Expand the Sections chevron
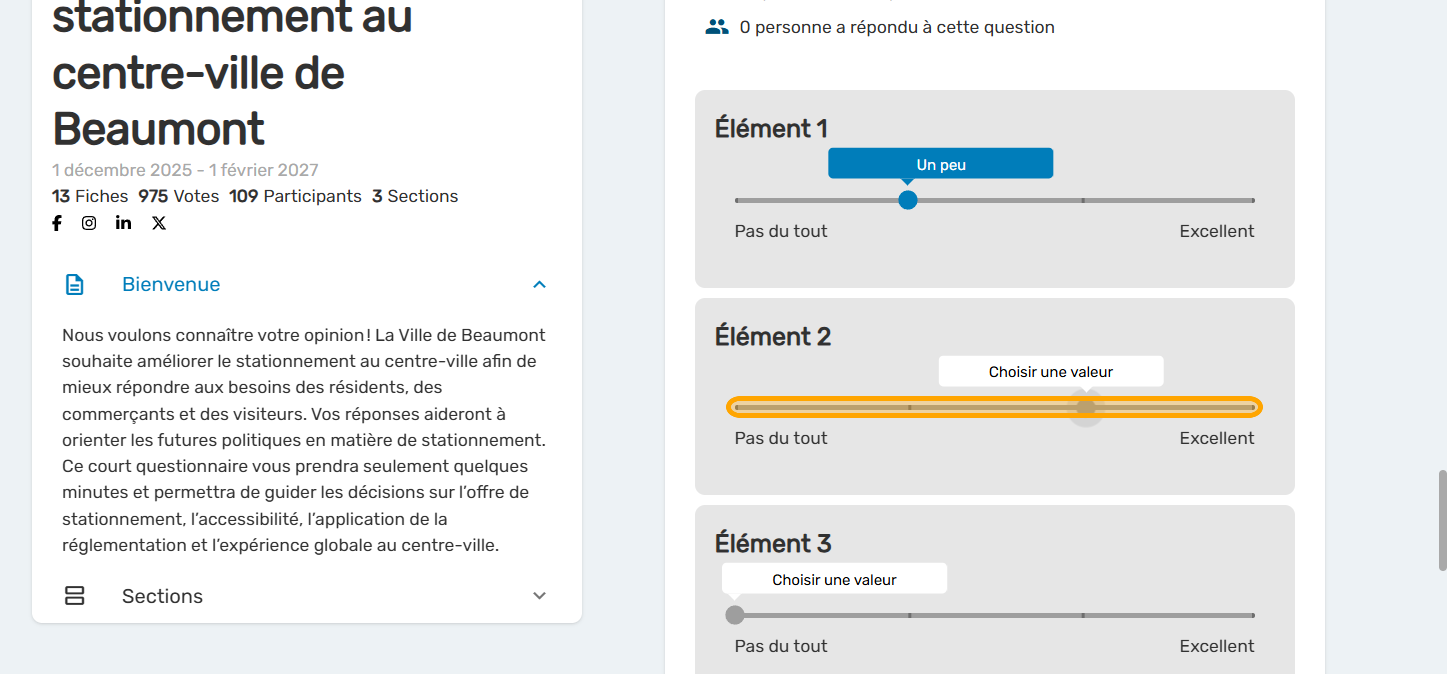The image size is (1447, 674). tap(539, 596)
